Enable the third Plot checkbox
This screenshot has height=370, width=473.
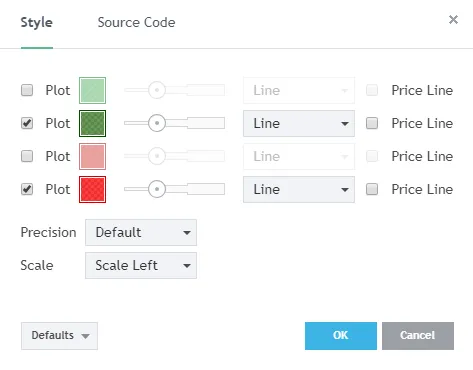click(27, 156)
